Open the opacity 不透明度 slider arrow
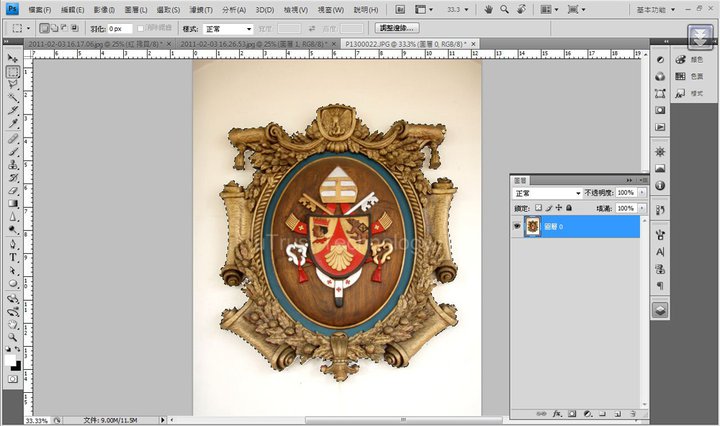720x426 pixels. click(642, 193)
